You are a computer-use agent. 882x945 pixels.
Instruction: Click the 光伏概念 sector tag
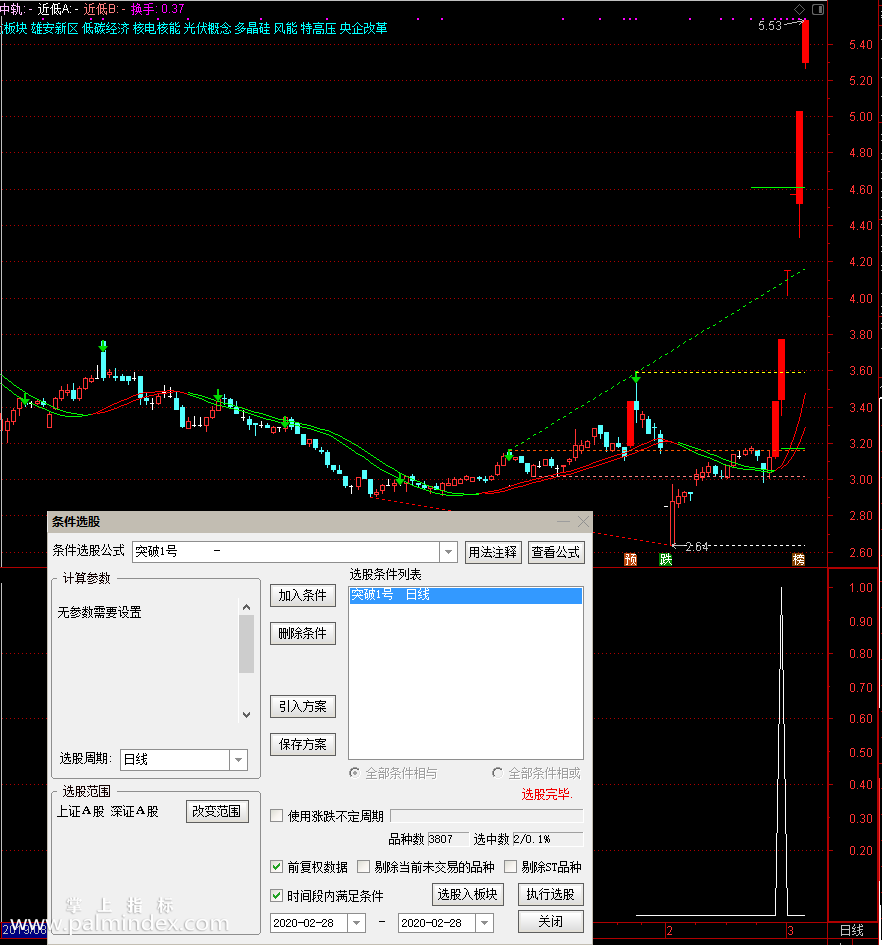[207, 28]
